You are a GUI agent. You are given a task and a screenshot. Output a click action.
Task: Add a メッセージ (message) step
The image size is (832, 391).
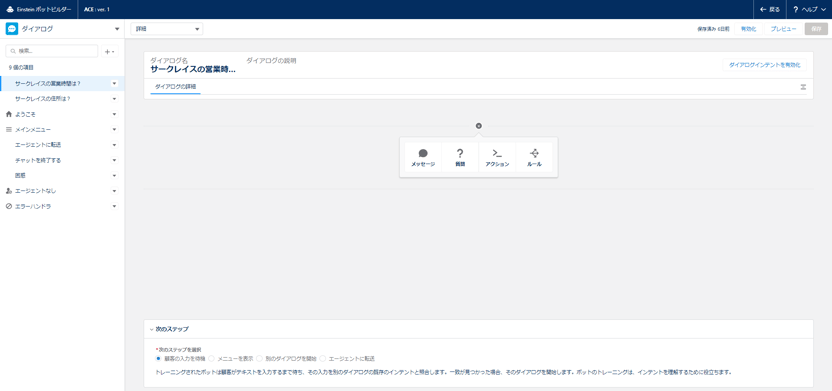click(x=423, y=158)
